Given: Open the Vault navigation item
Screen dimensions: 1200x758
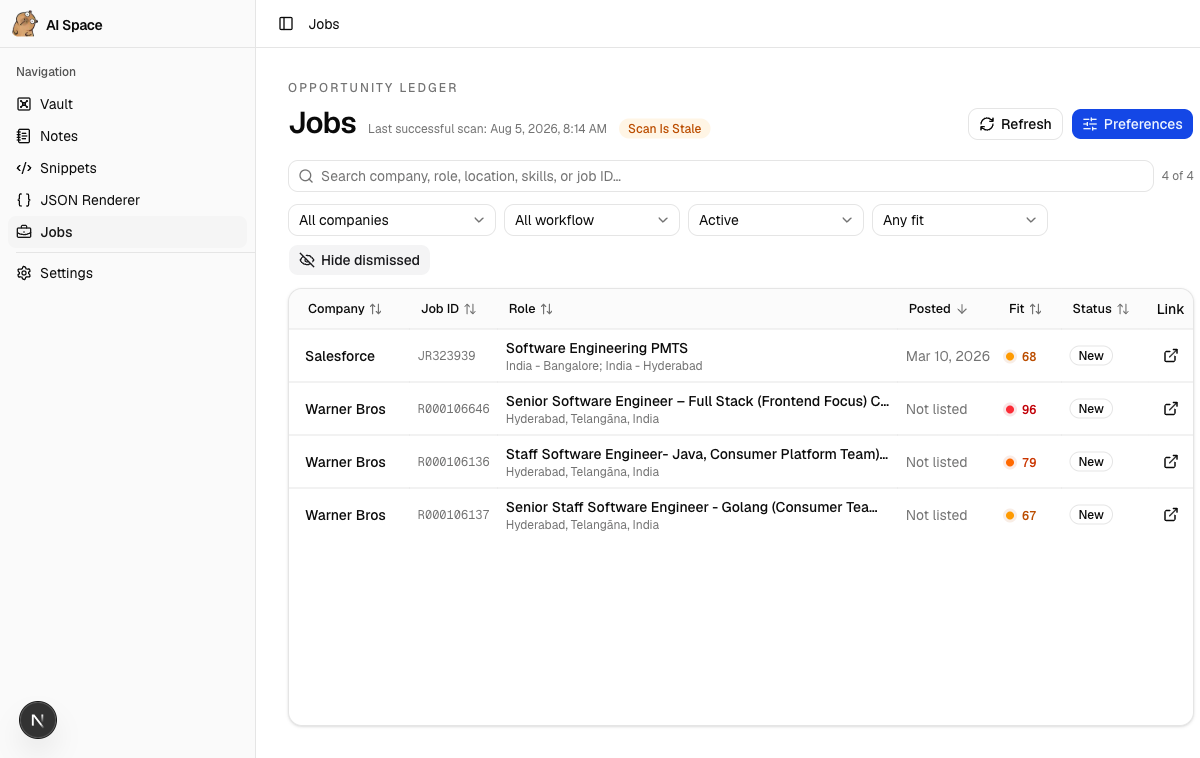Looking at the screenshot, I should [x=127, y=104].
